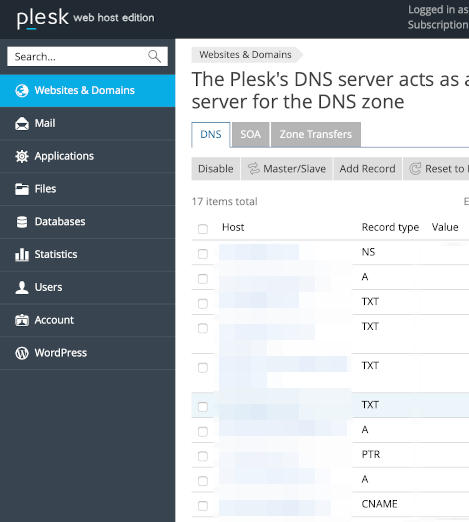Click the Applications gear icon
This screenshot has width=469, height=522.
click(x=22, y=156)
